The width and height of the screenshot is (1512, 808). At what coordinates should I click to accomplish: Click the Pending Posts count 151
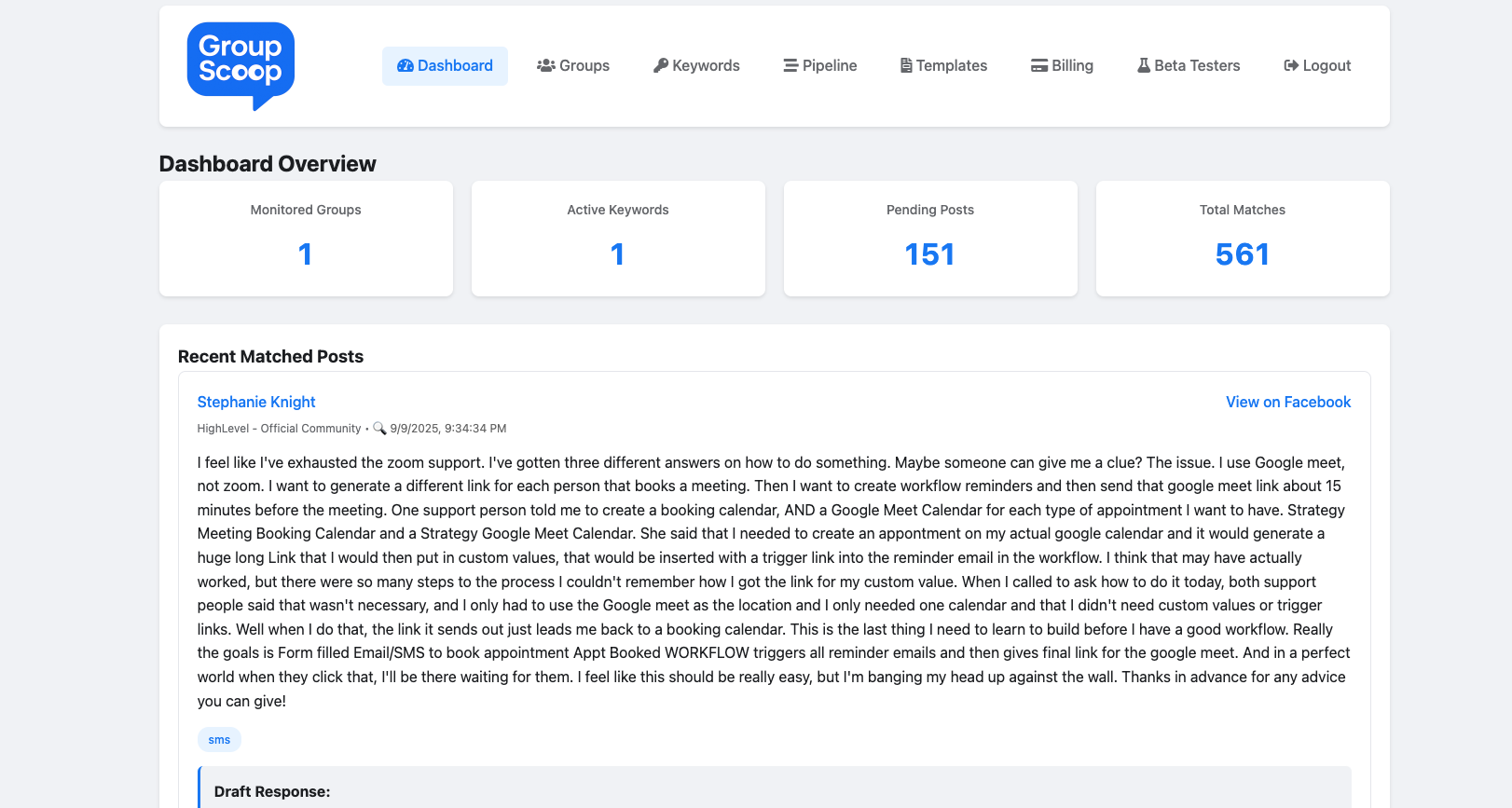point(930,254)
